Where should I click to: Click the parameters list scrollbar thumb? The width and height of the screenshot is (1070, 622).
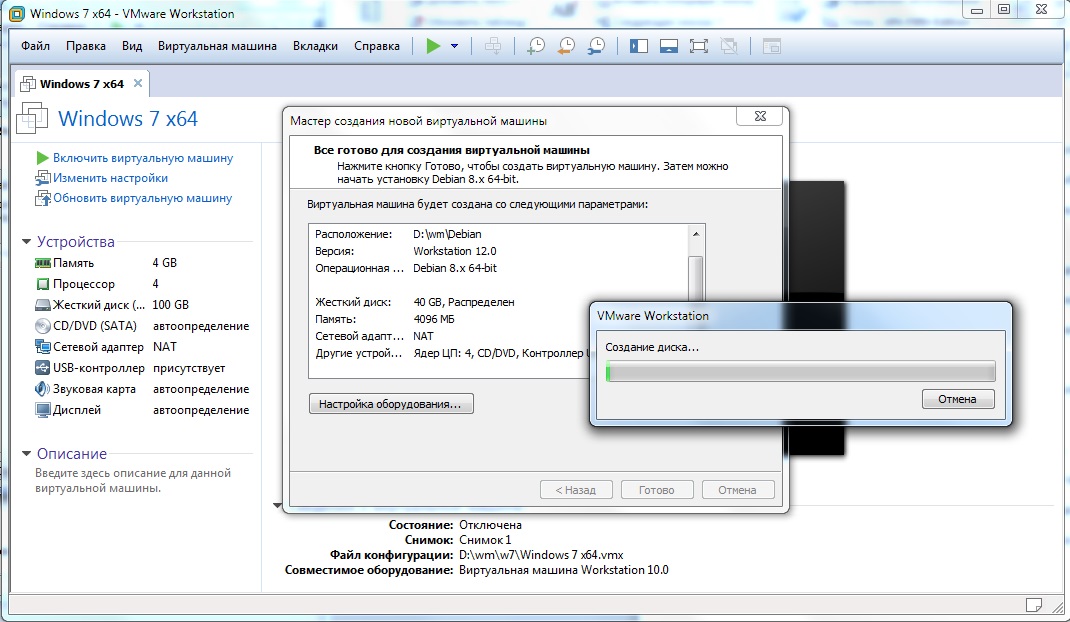pyautogui.click(x=695, y=280)
